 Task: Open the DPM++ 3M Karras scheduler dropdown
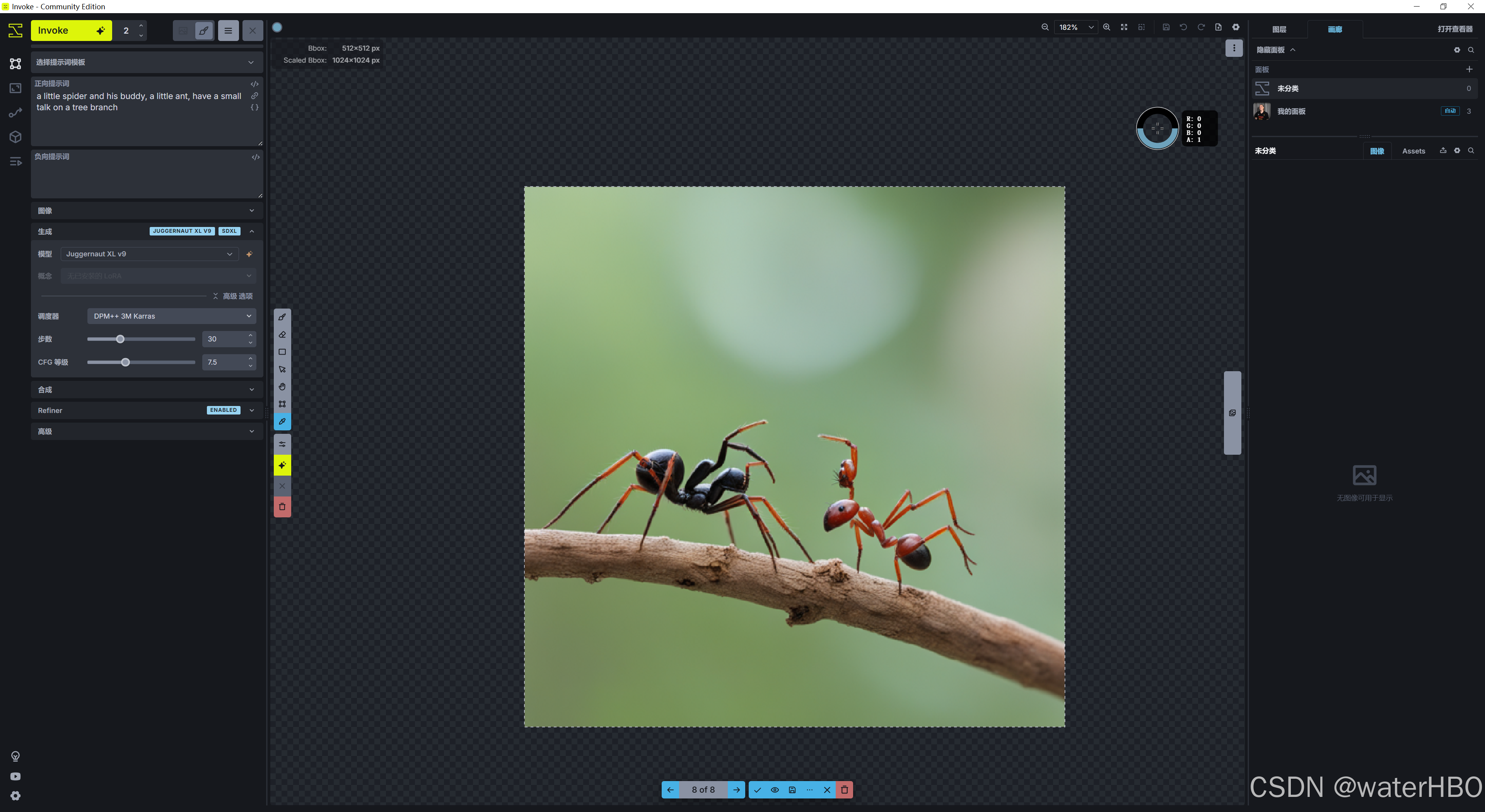click(171, 316)
